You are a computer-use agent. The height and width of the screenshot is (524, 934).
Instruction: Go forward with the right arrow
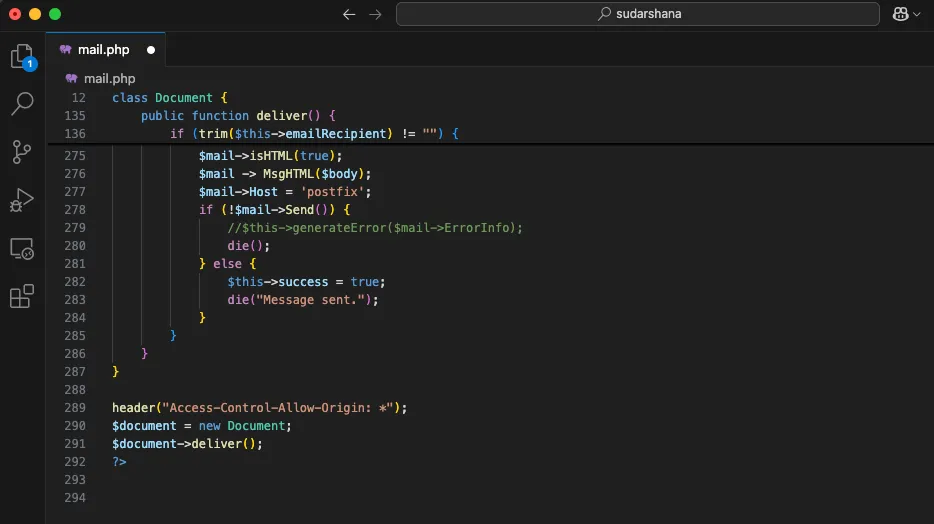click(375, 14)
